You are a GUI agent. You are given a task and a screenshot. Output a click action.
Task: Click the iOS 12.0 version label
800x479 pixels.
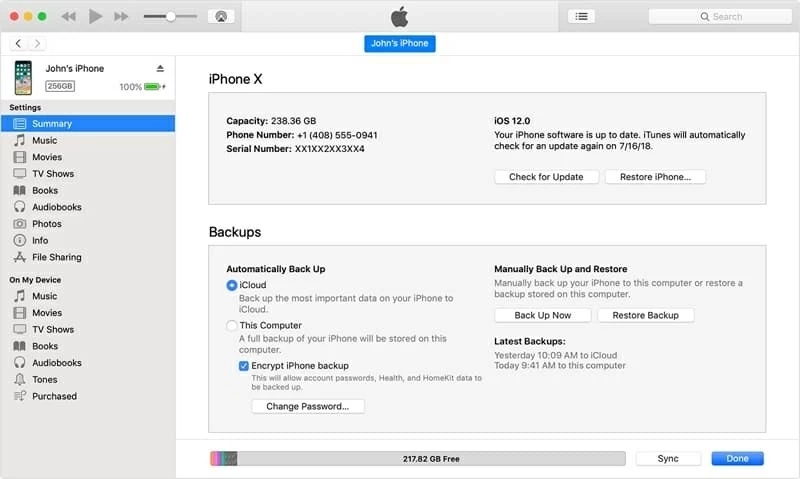click(x=512, y=121)
